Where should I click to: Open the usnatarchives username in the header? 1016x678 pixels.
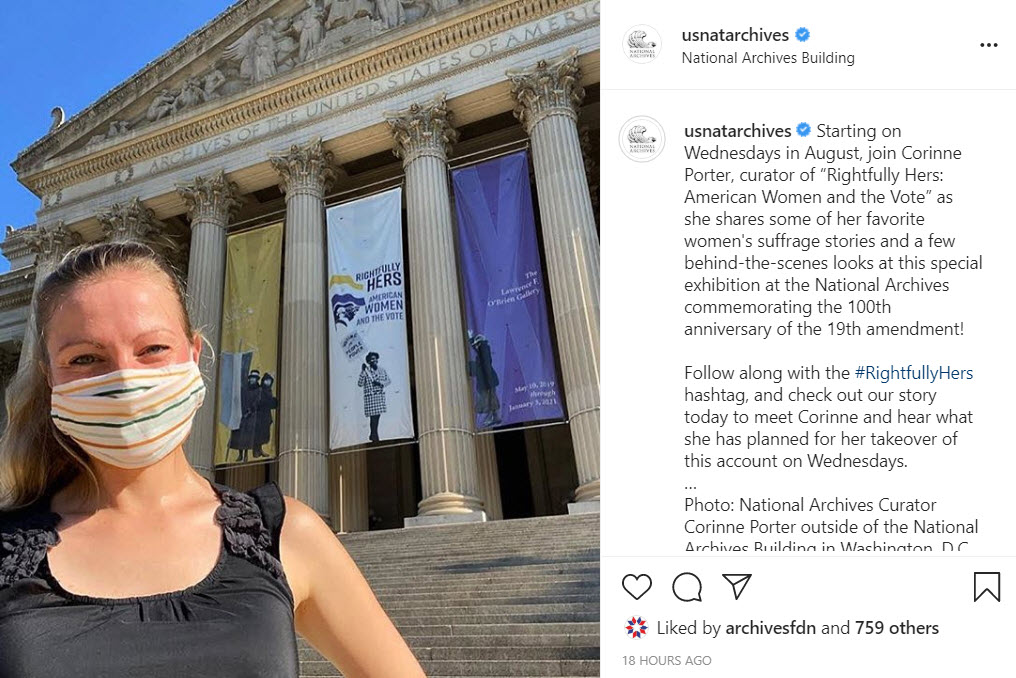735,35
